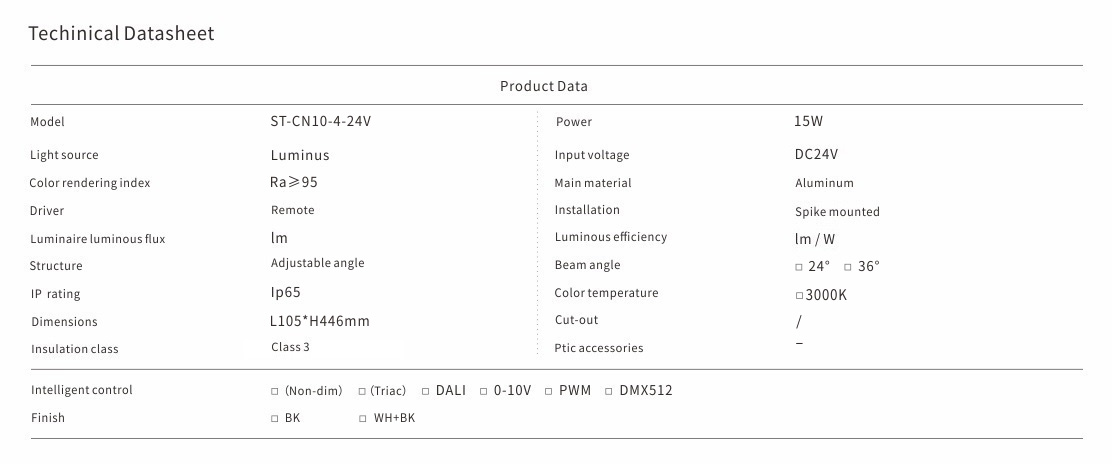Click the Ip65 rating value
Viewport: 1114px width, 466px height.
coord(285,292)
